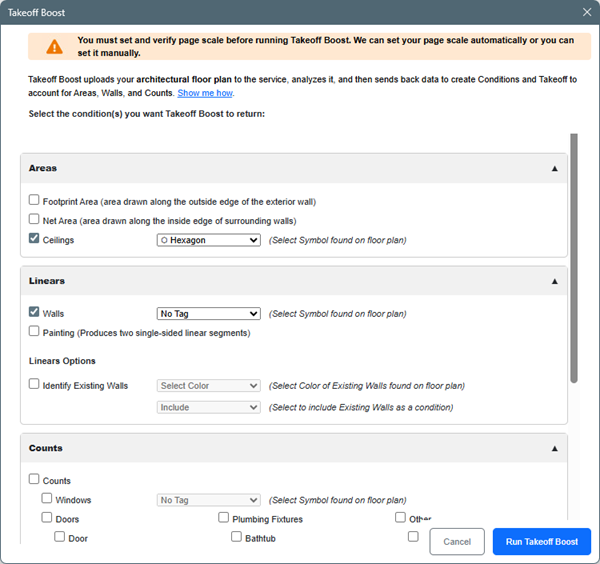Click the orange warning triangle icon
600x564 pixels.
(x=54, y=47)
